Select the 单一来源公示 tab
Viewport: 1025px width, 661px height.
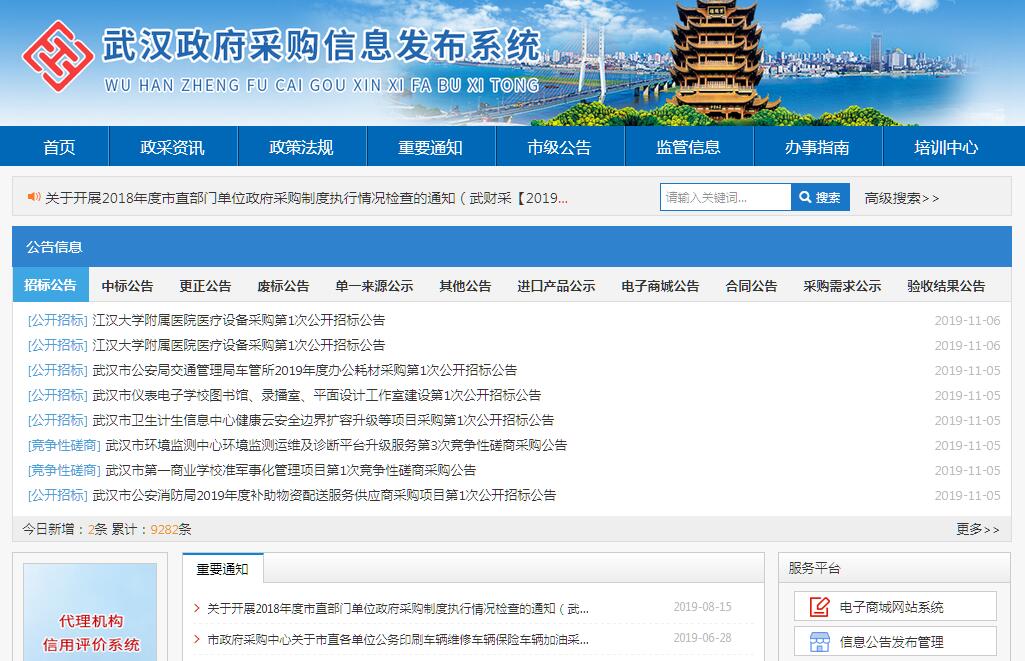coord(374,286)
